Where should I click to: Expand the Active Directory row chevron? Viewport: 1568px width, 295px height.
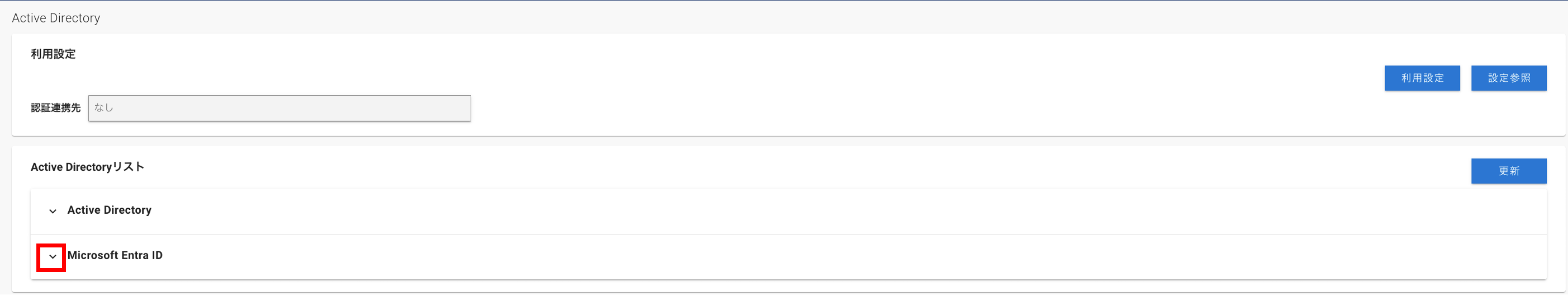coord(53,211)
